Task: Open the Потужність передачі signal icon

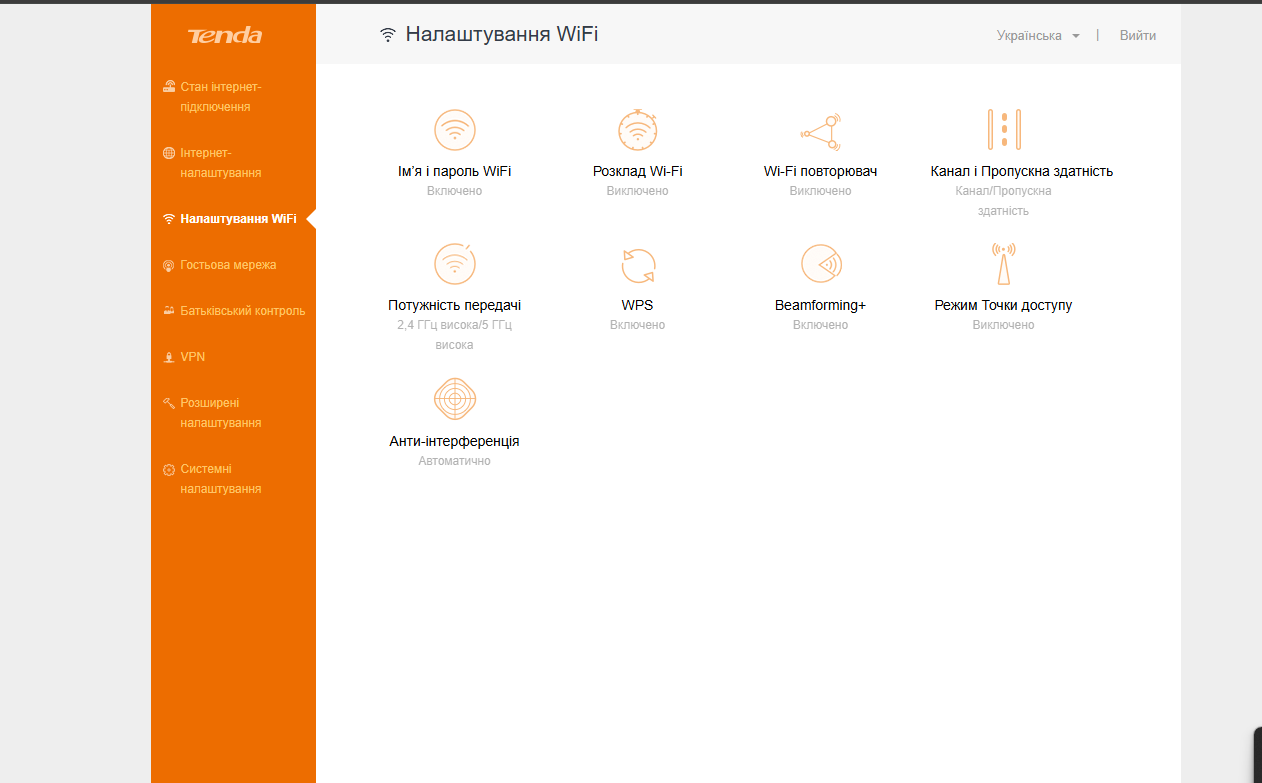Action: click(x=455, y=264)
